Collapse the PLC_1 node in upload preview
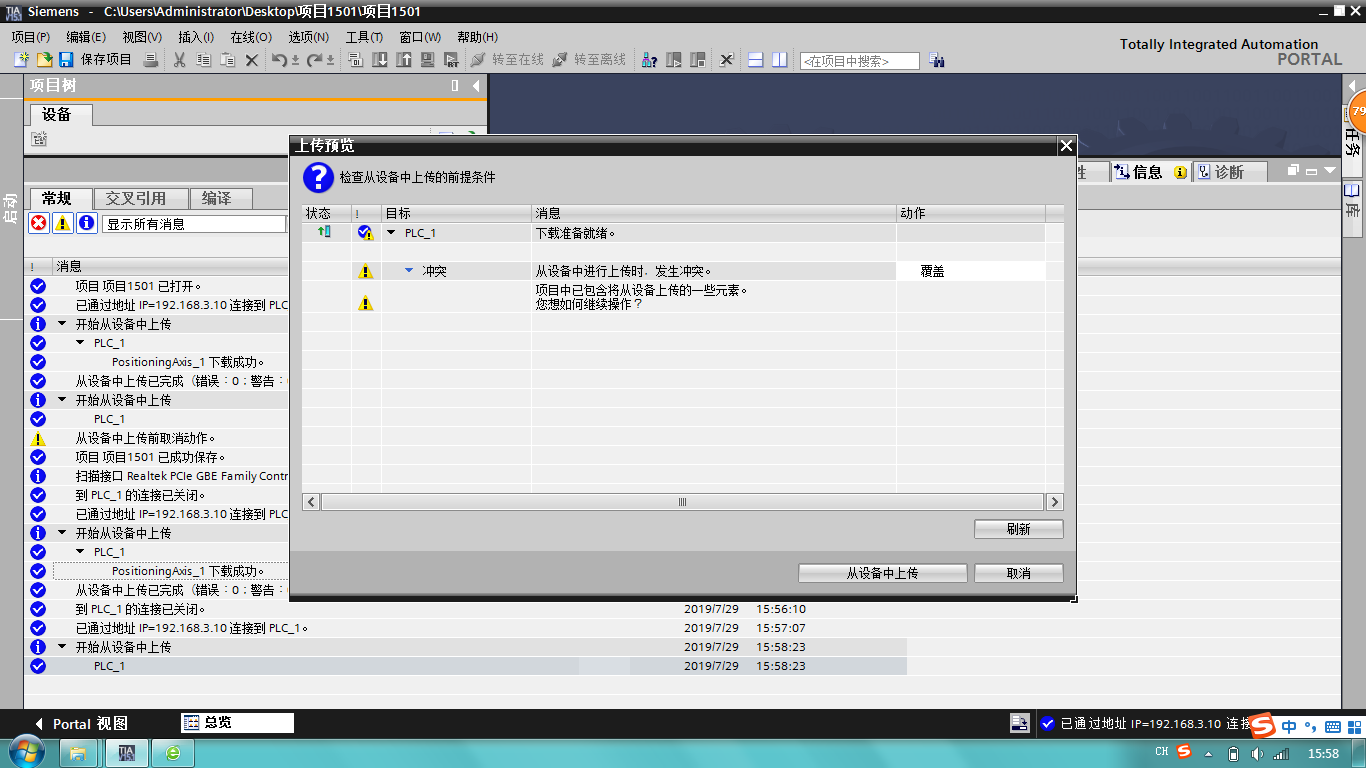This screenshot has width=1366, height=768. click(x=392, y=233)
